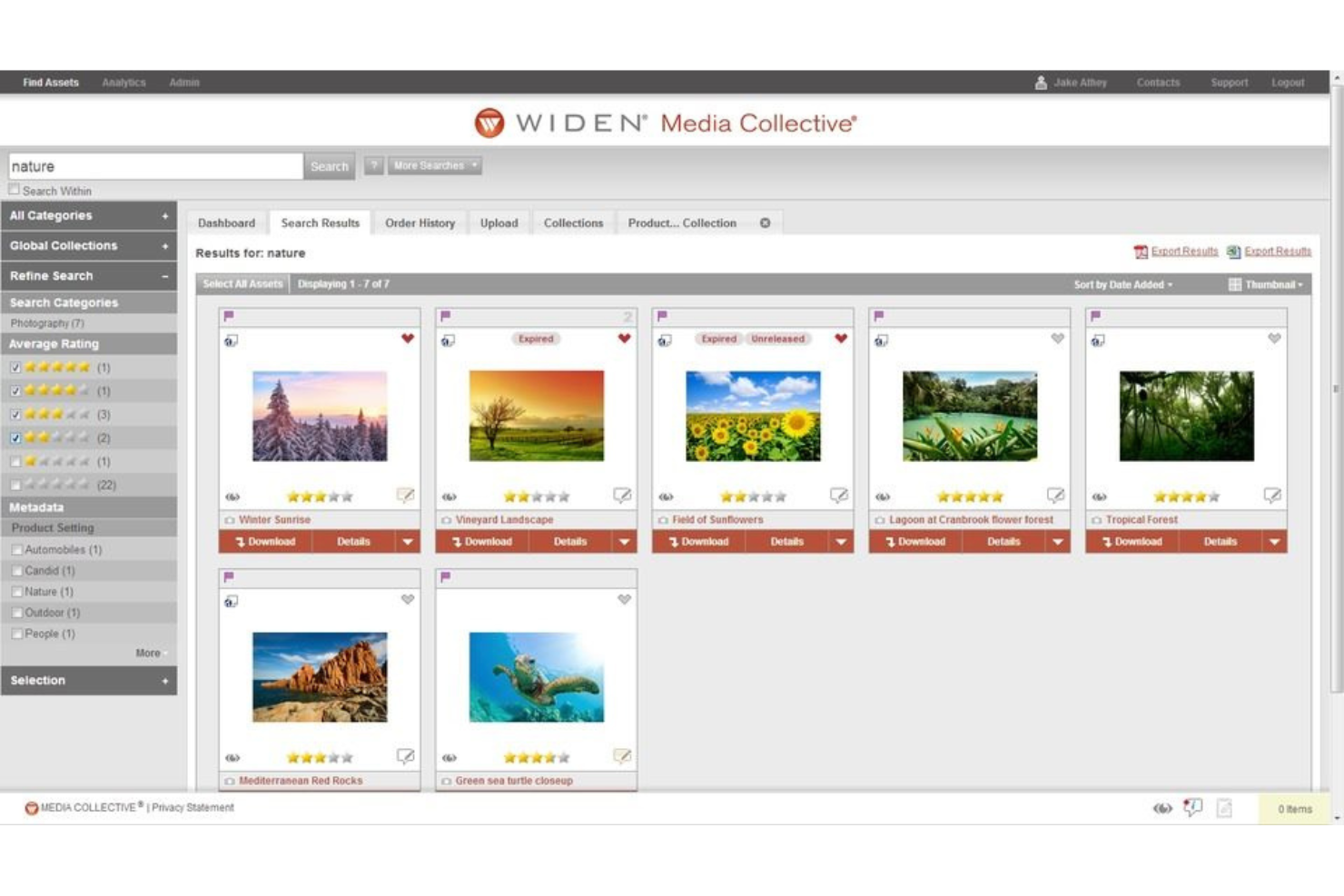The image size is (1344, 896).
Task: Click the purple flag on Winter Sunrise card
Action: tap(229, 316)
